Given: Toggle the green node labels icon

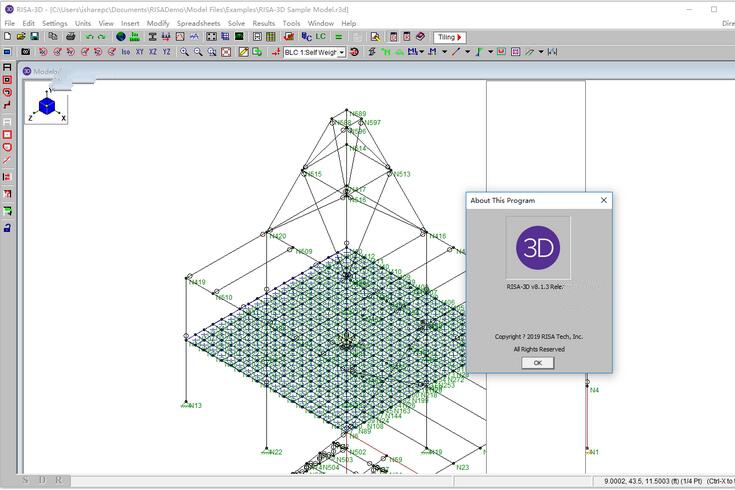Looking at the screenshot, I should 385,52.
